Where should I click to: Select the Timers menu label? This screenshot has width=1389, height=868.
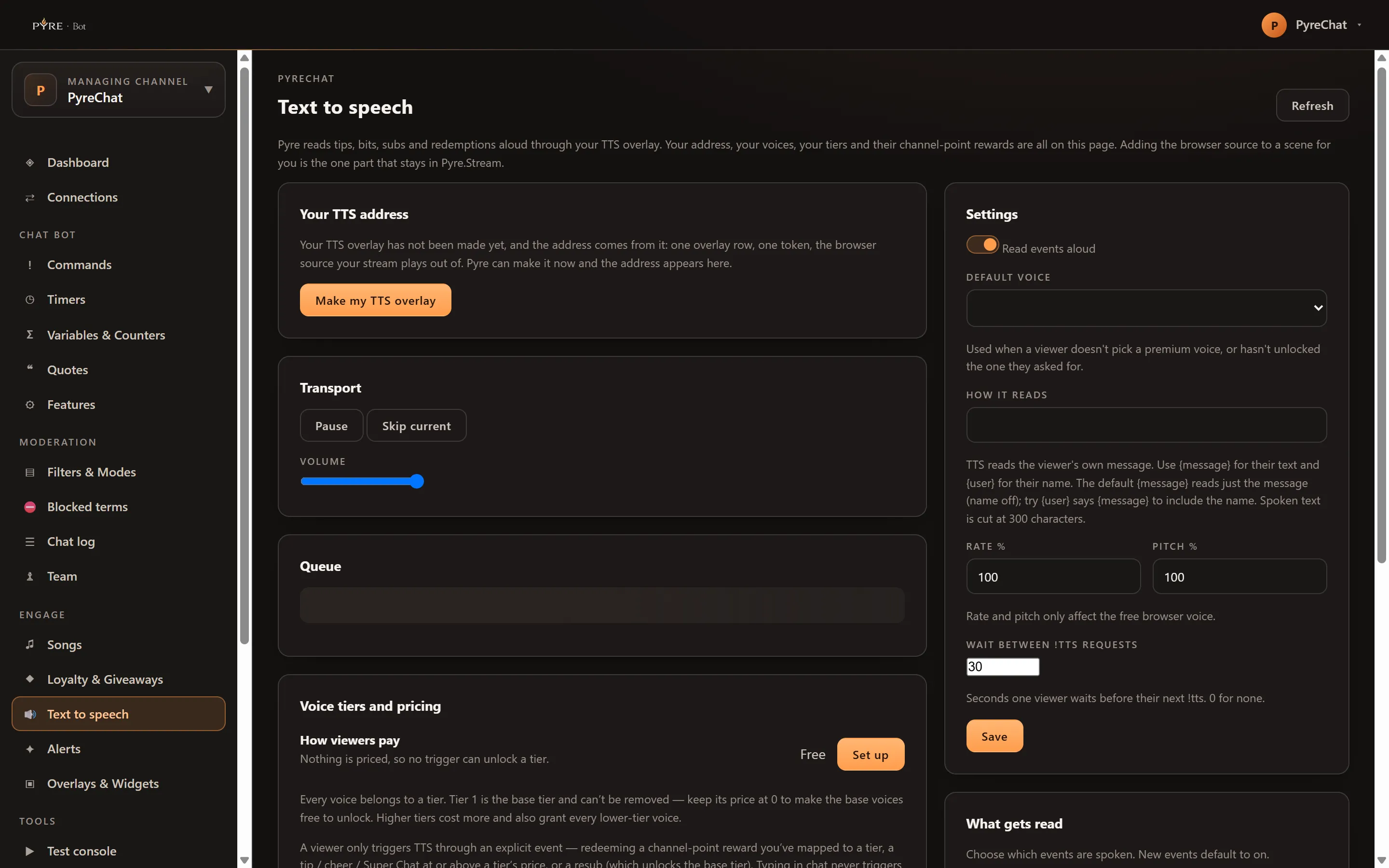66,299
